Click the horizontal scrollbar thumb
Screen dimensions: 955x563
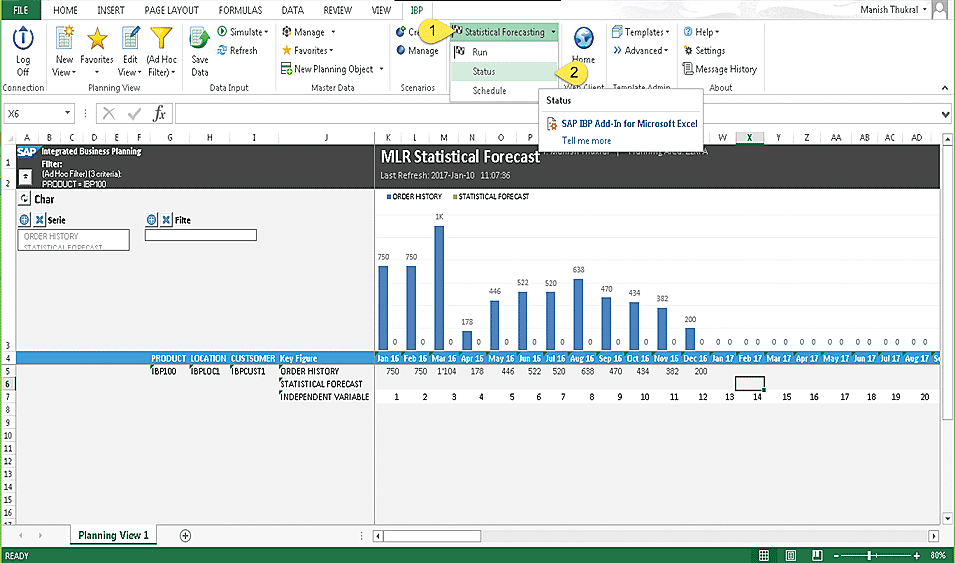click(x=432, y=536)
